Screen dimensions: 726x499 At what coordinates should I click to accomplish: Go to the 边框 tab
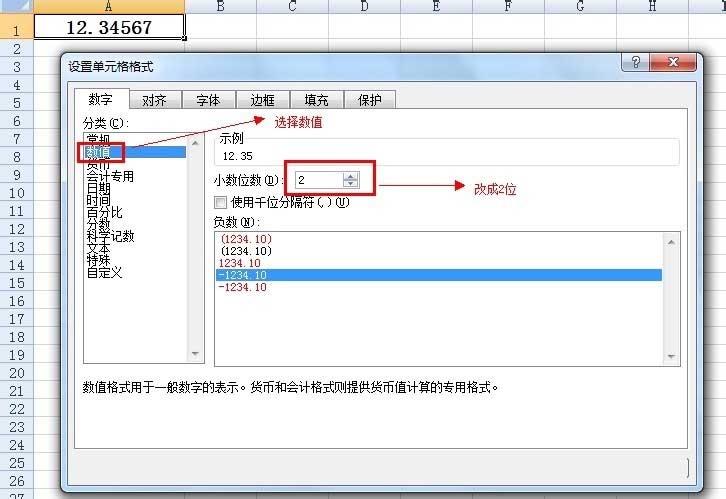(262, 100)
